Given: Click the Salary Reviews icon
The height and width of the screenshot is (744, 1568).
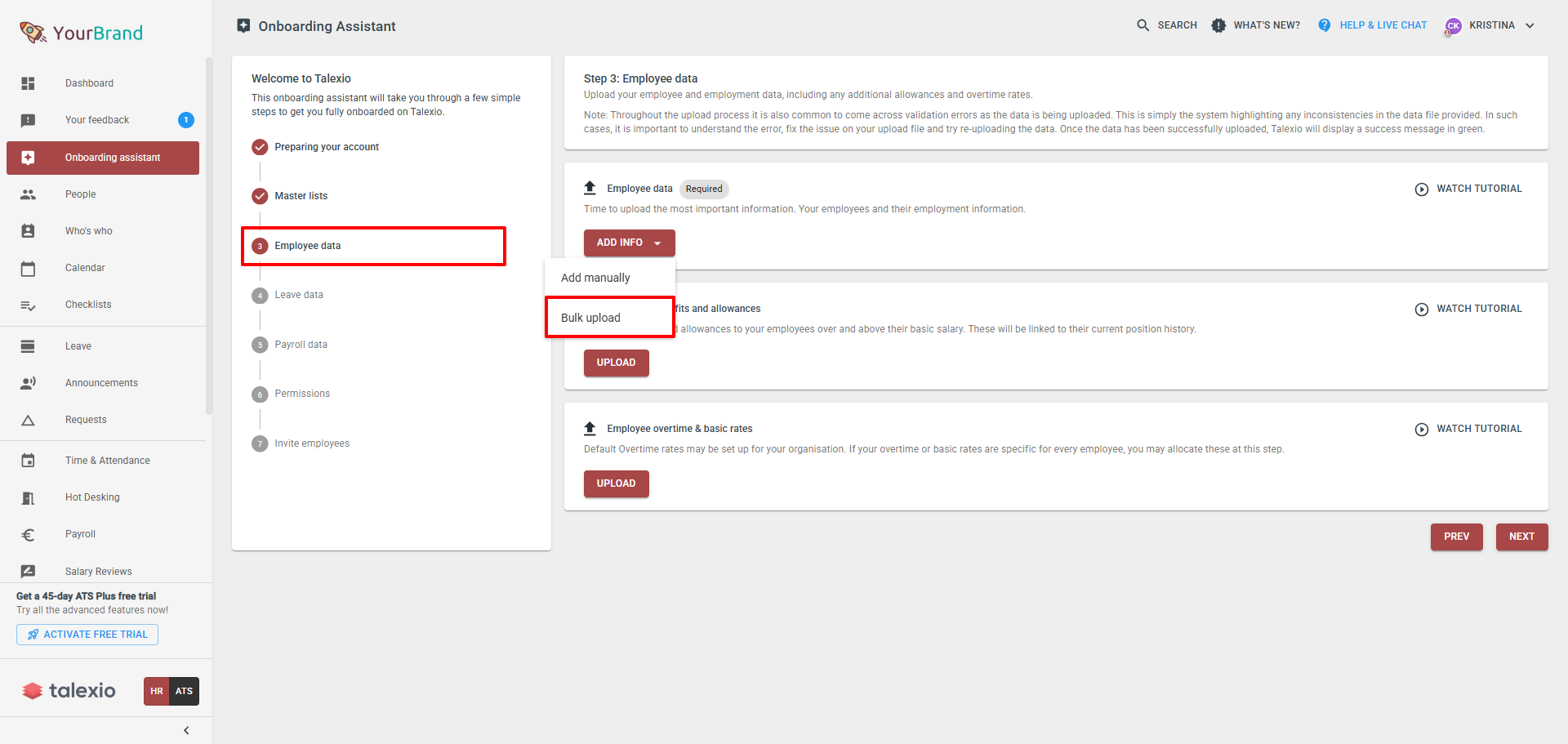Looking at the screenshot, I should [28, 572].
